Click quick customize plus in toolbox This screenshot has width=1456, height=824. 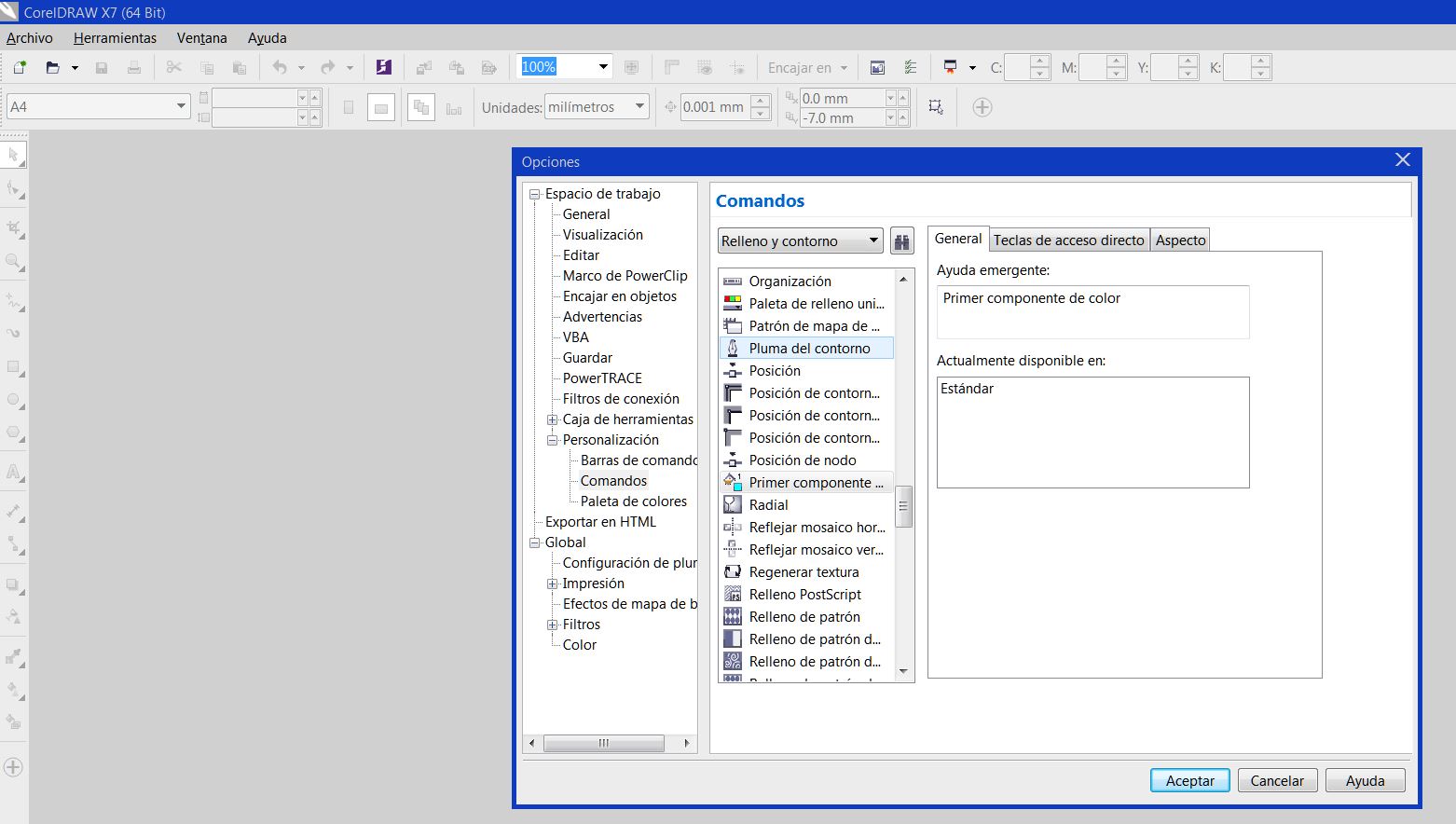[x=13, y=767]
